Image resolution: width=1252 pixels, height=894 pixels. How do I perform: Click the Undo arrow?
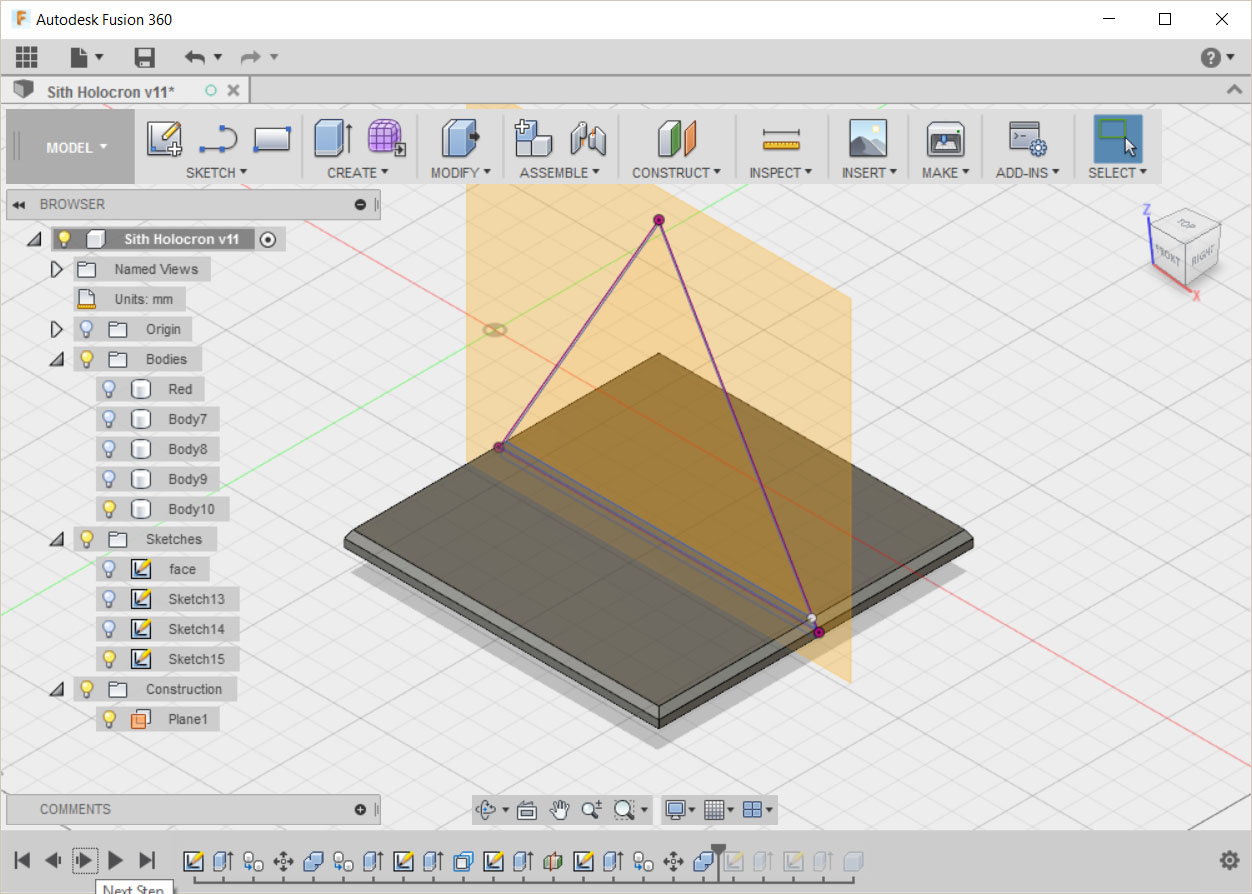click(196, 57)
